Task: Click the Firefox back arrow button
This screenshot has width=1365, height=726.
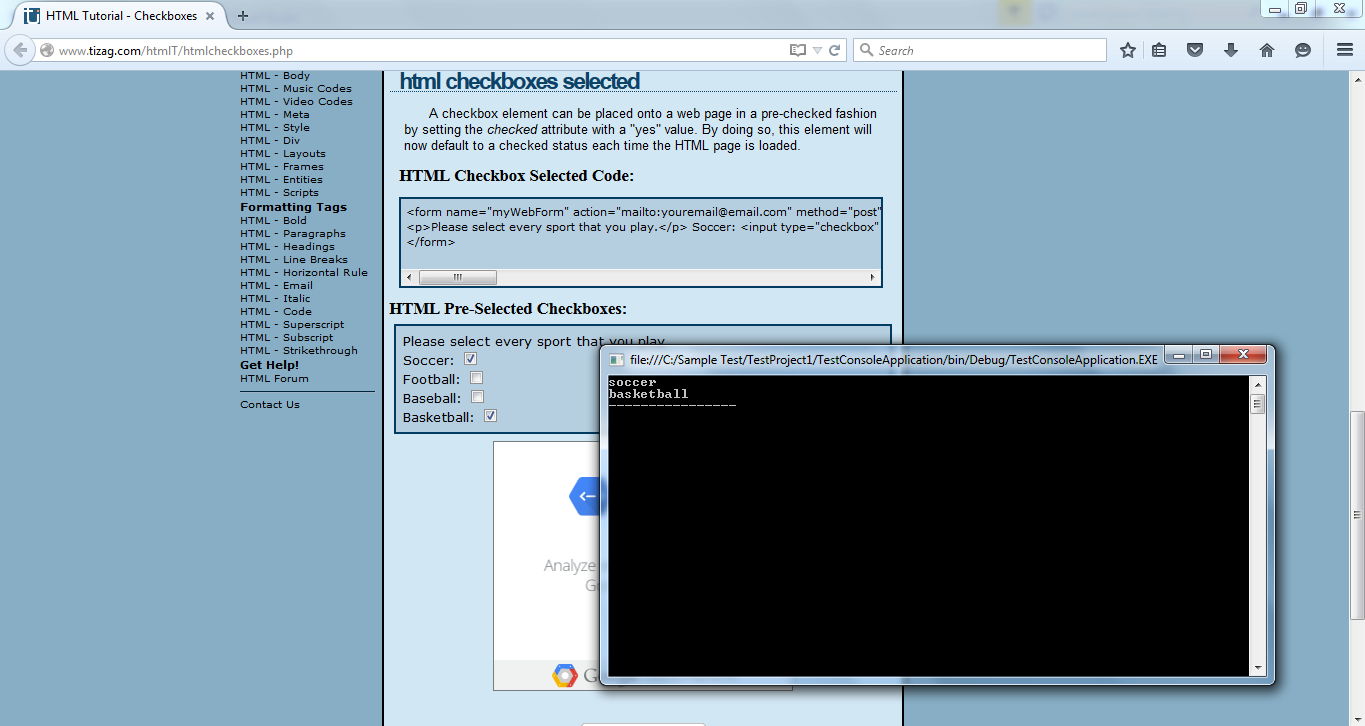Action: point(20,50)
